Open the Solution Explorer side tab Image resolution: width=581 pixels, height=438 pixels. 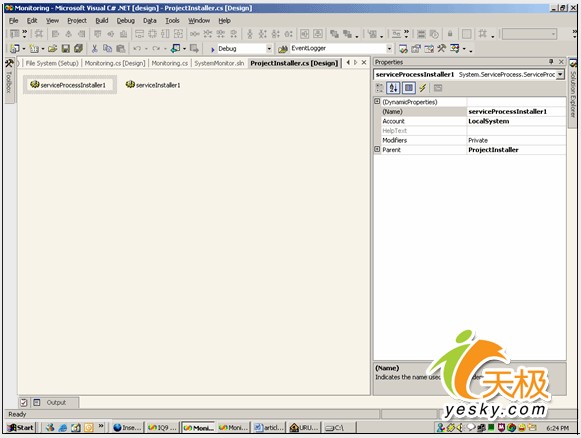coord(573,93)
